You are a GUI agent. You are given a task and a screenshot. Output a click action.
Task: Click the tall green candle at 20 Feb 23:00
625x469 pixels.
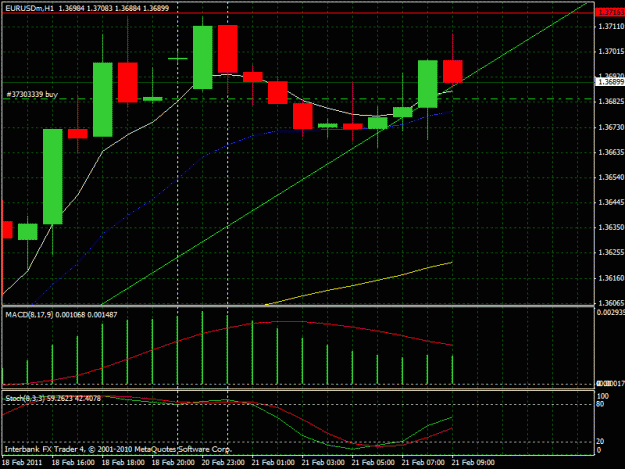(x=203, y=57)
